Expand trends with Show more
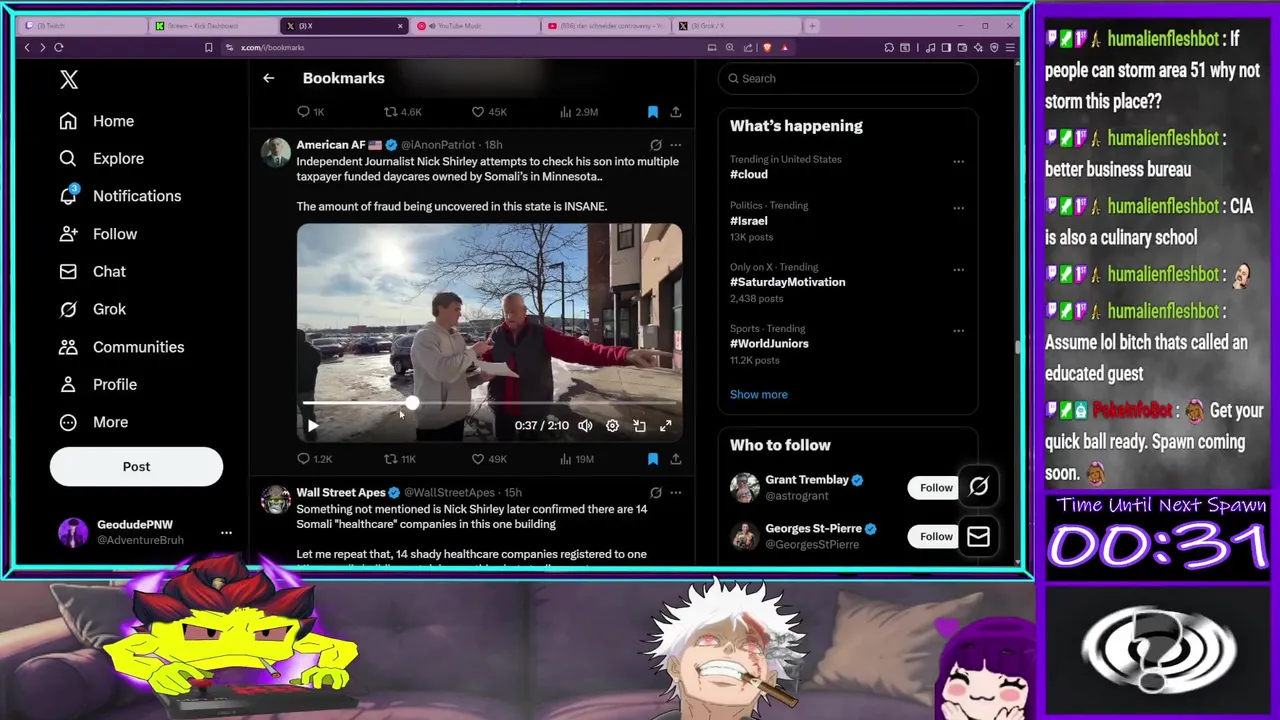This screenshot has width=1280, height=720. (x=758, y=394)
